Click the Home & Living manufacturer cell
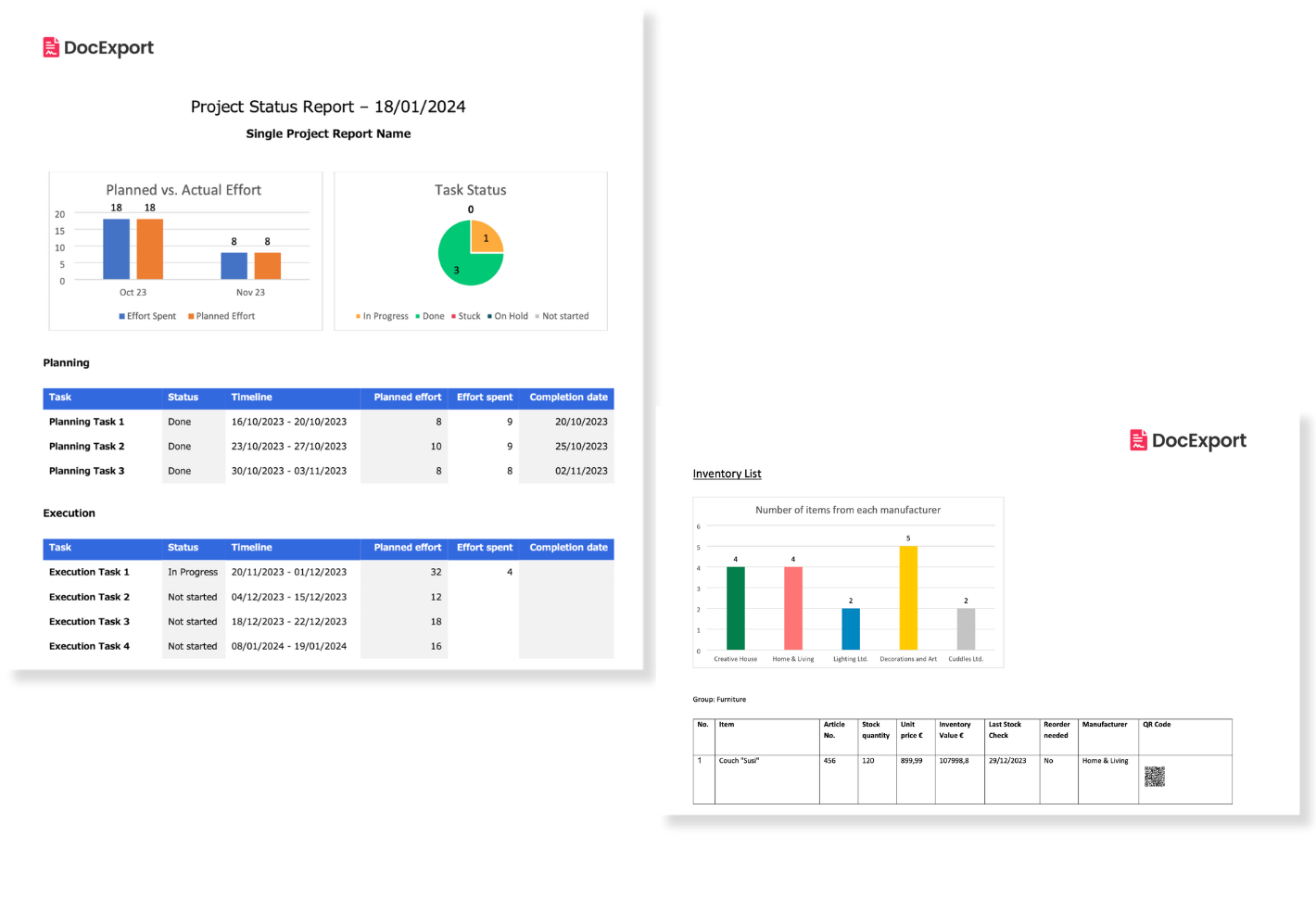This screenshot has height=899, width=1316. coord(1105,761)
